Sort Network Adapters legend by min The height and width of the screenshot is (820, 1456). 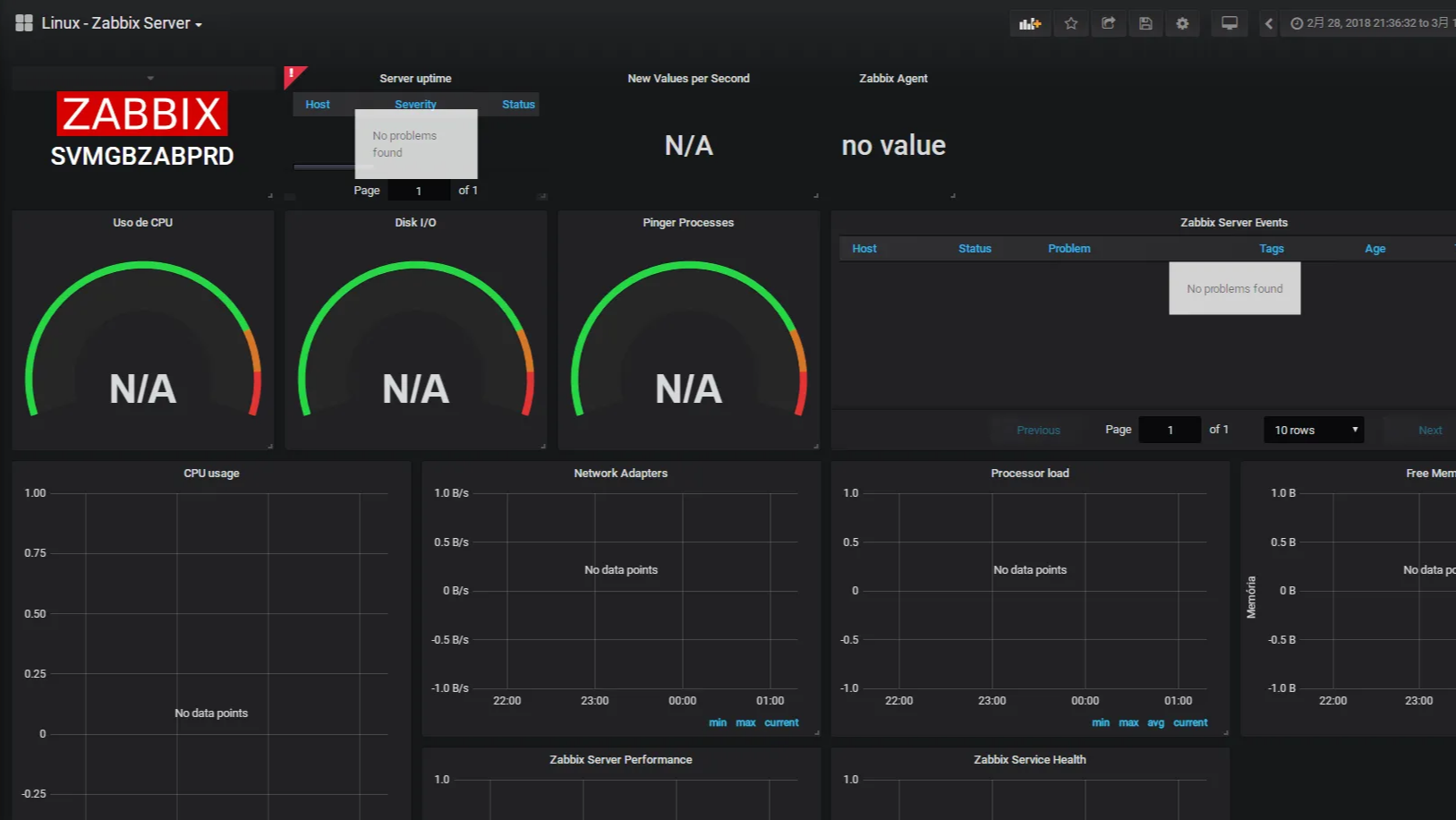coord(718,723)
